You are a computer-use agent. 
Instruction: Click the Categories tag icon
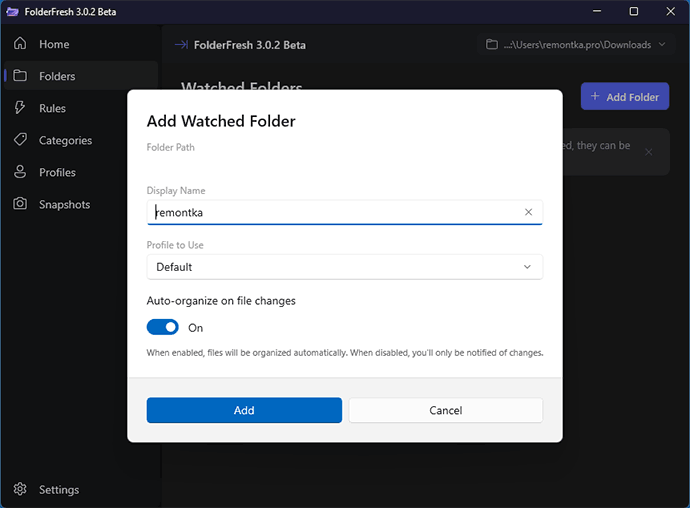(x=20, y=140)
